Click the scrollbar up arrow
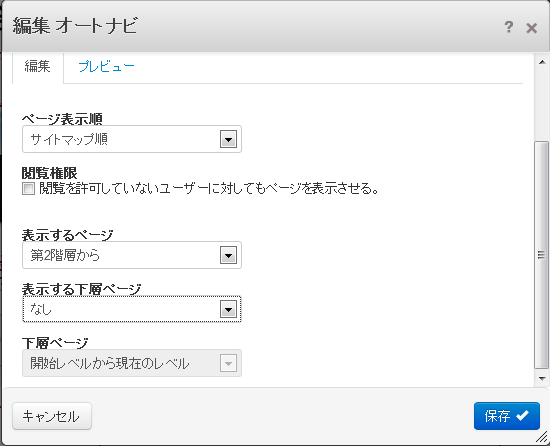550x446 pixels. (542, 62)
